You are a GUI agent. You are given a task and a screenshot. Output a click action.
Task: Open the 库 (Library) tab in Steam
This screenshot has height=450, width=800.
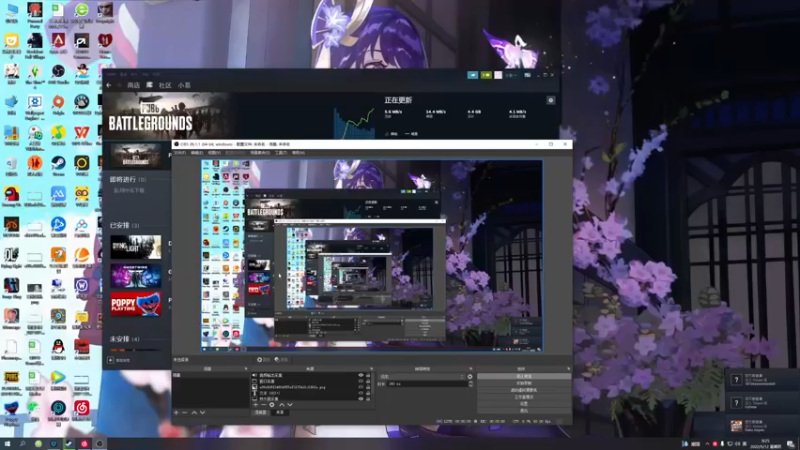coord(149,85)
